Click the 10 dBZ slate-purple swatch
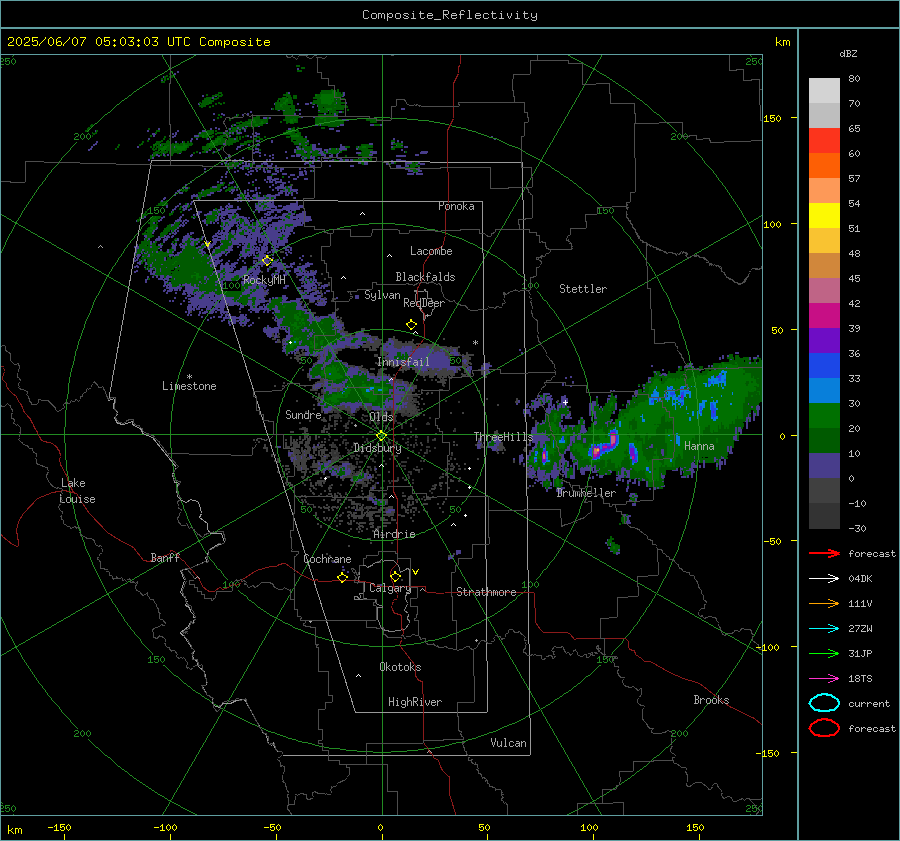This screenshot has width=900, height=841. 824,466
